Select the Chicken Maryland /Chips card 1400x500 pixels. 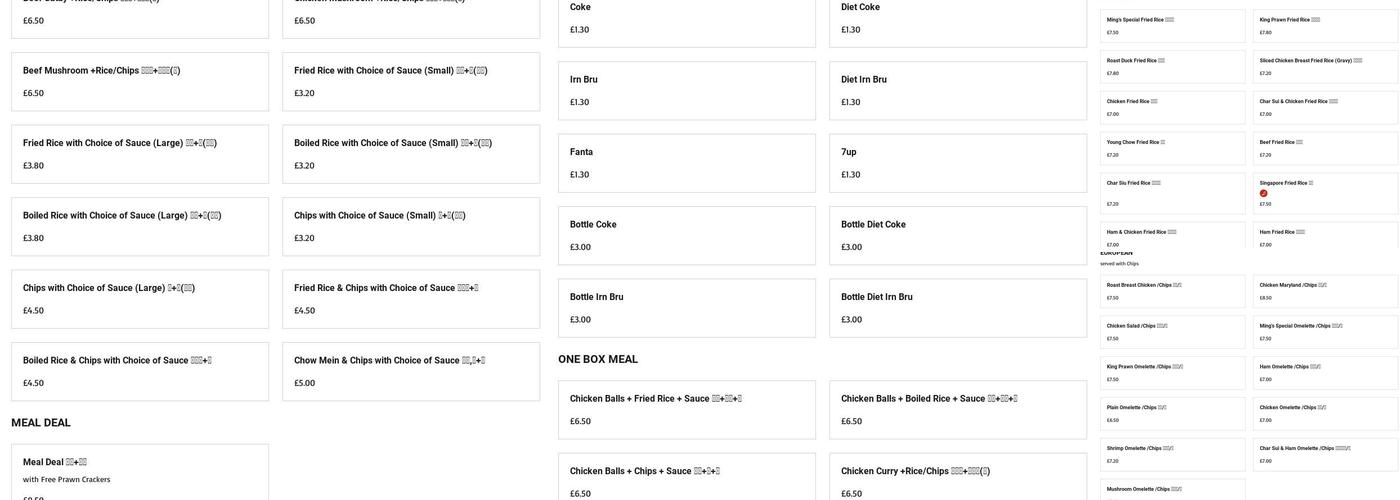1326,291
